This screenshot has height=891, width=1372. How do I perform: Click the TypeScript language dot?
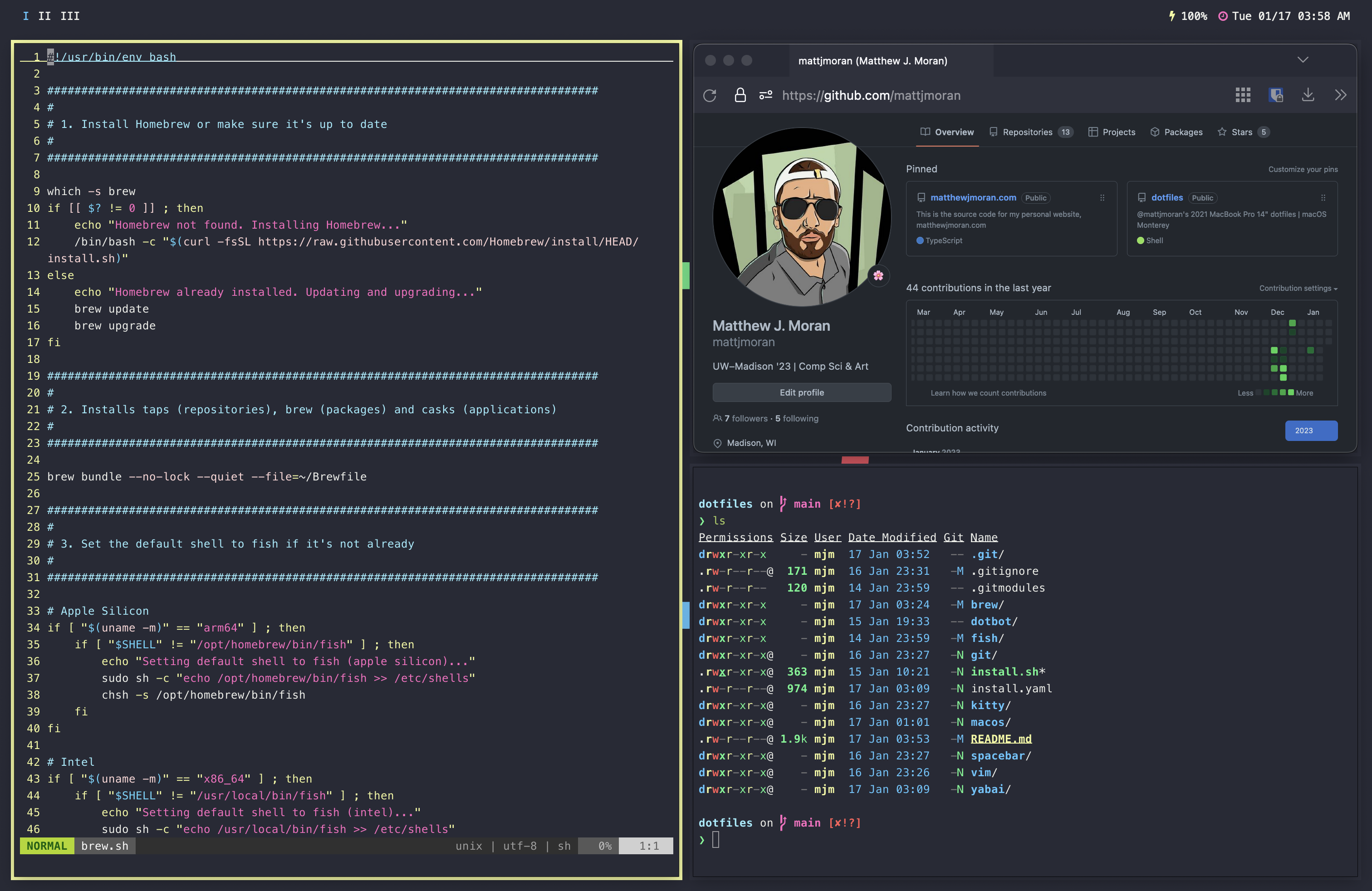tap(920, 241)
